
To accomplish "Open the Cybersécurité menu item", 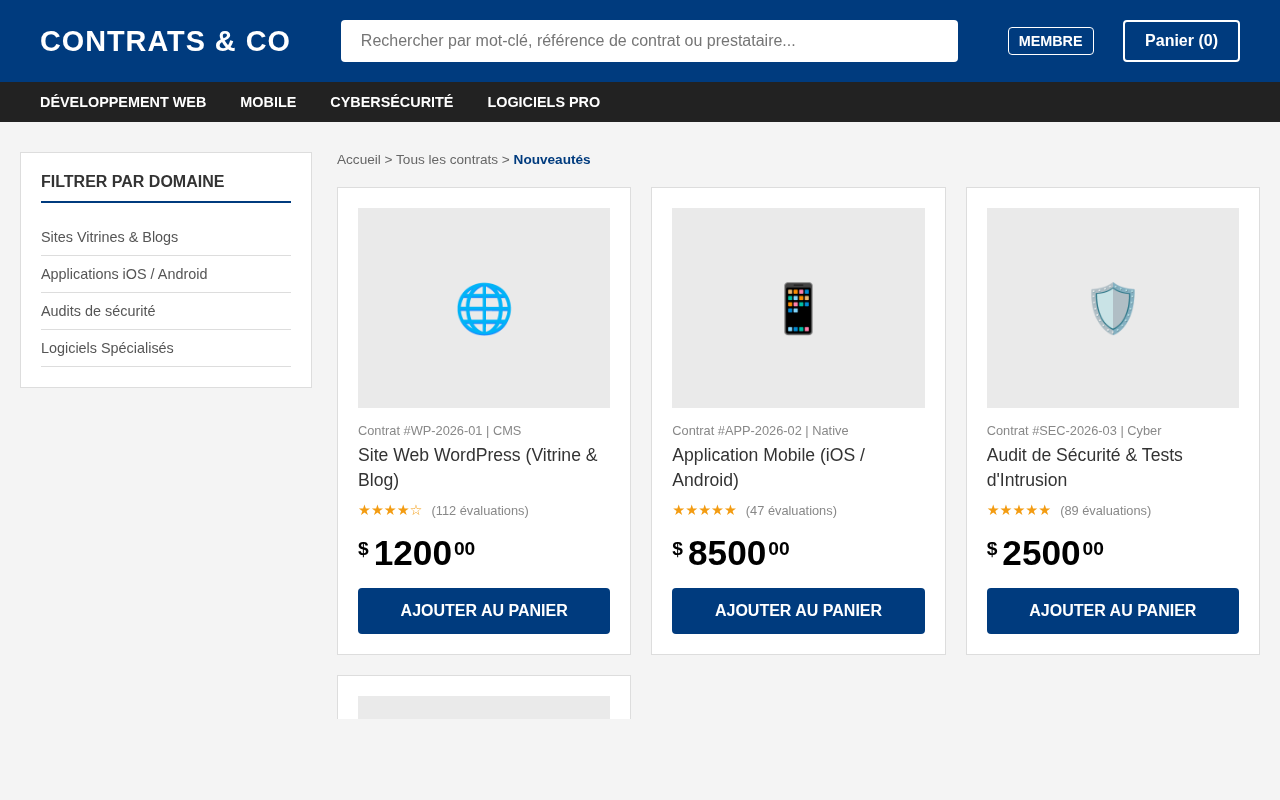I will tap(391, 102).
